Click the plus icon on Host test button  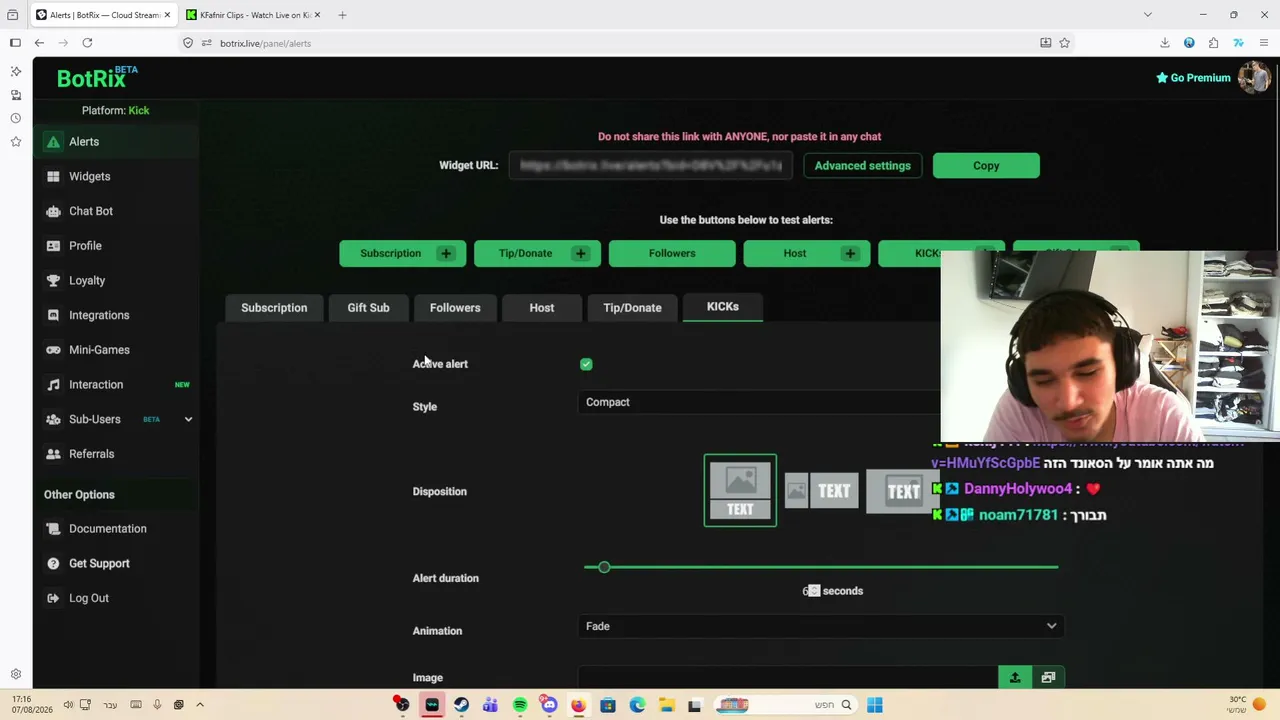coord(850,253)
